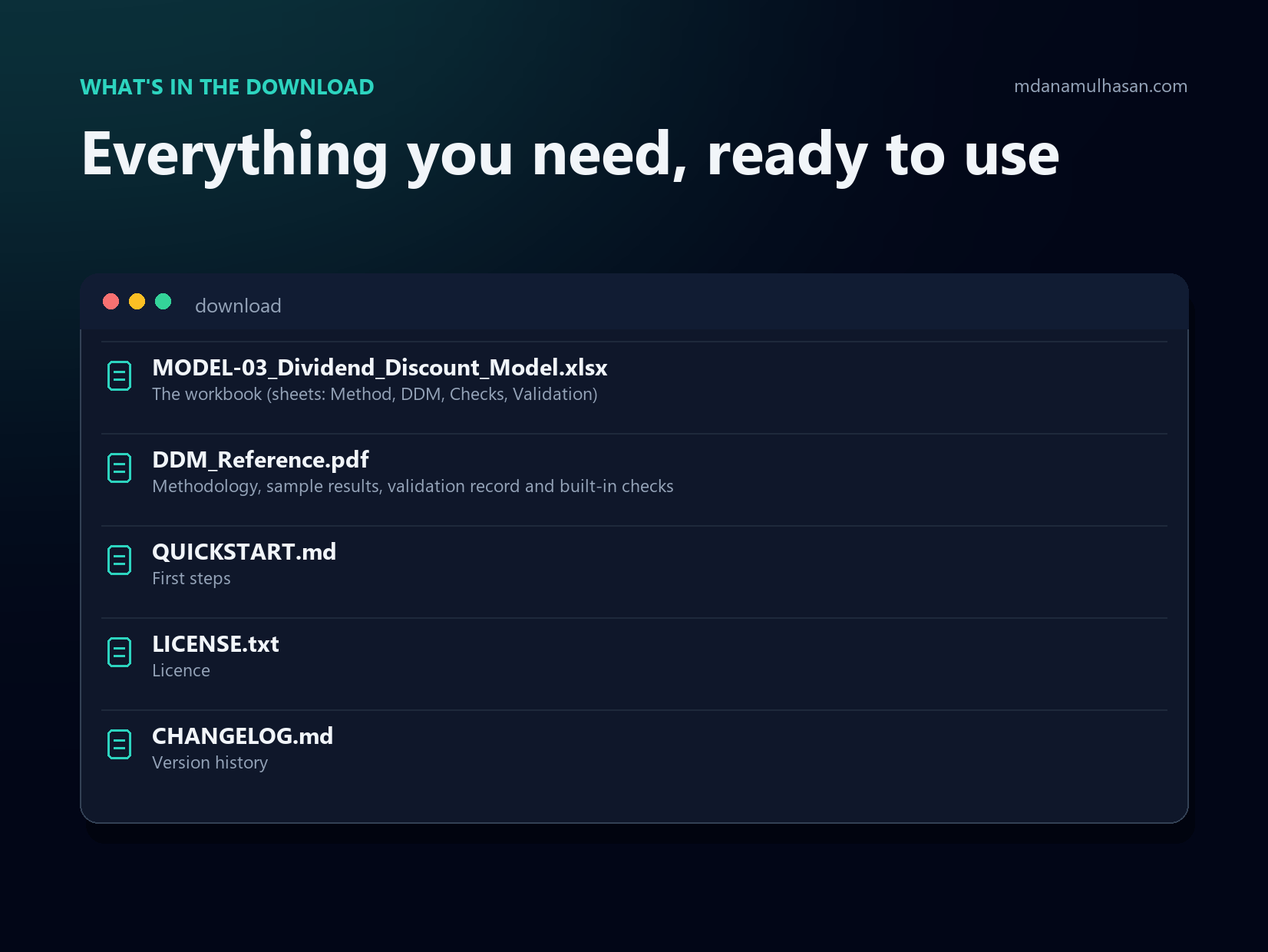The height and width of the screenshot is (952, 1268).
Task: Click the 'WHAT'S IN THE DOWNLOAD' heading
Action: tap(227, 87)
